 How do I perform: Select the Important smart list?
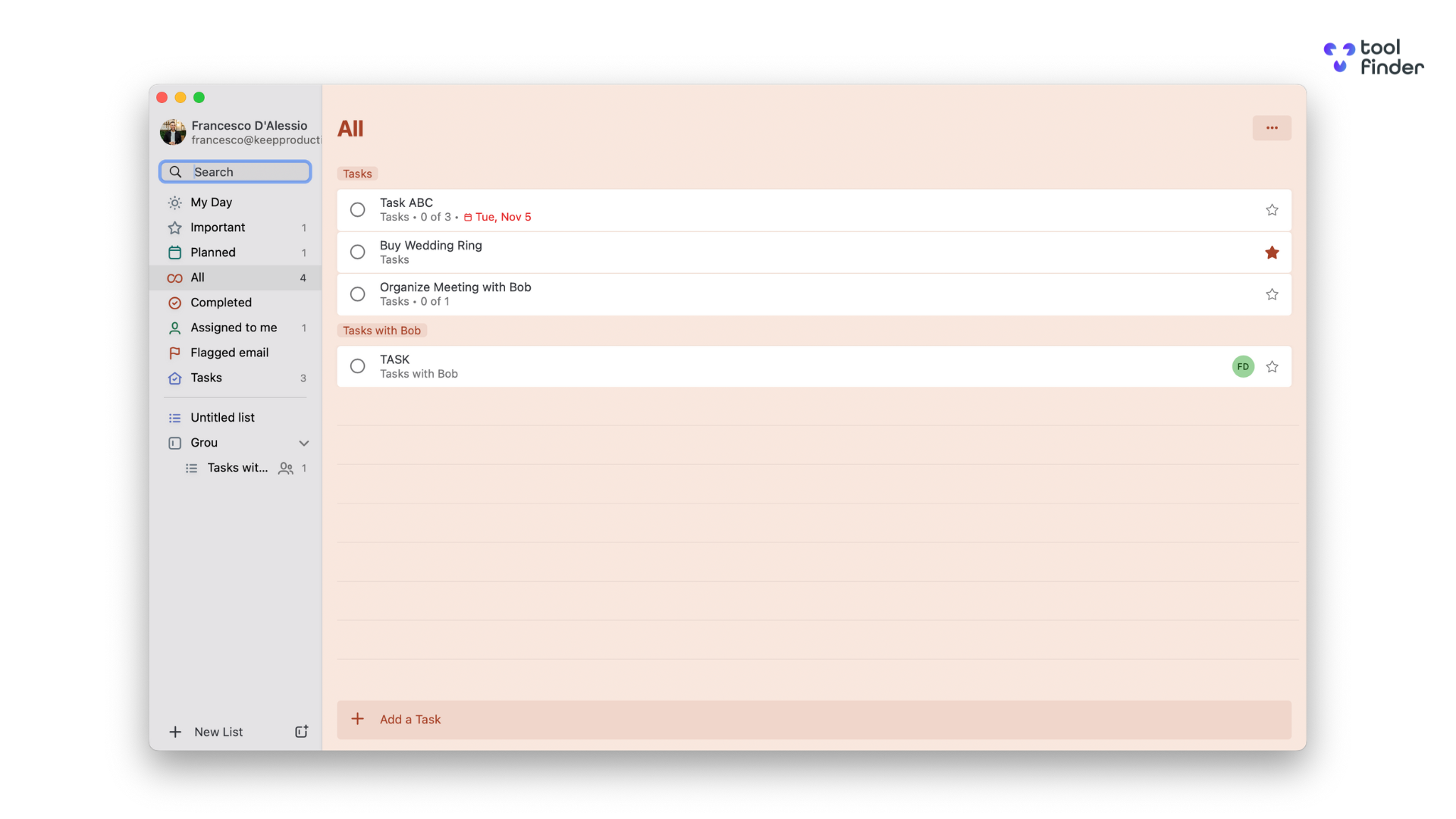pos(217,227)
